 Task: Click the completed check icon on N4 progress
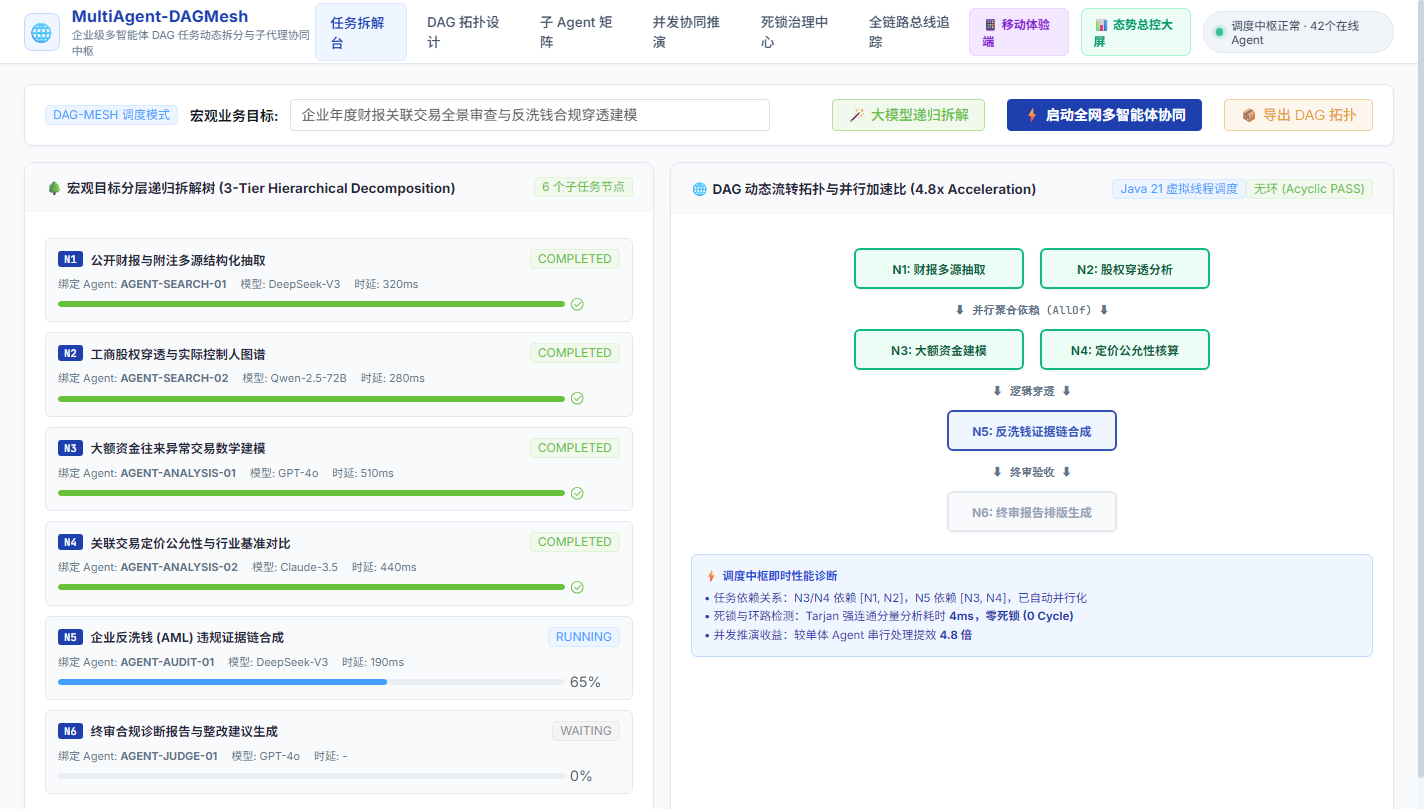(x=577, y=587)
